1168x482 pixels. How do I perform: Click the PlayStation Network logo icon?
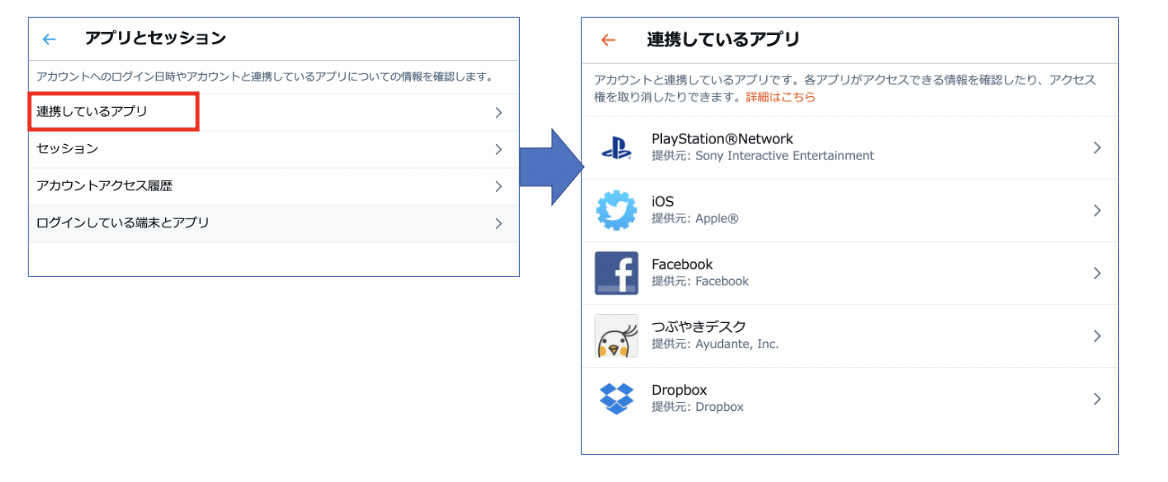click(616, 148)
